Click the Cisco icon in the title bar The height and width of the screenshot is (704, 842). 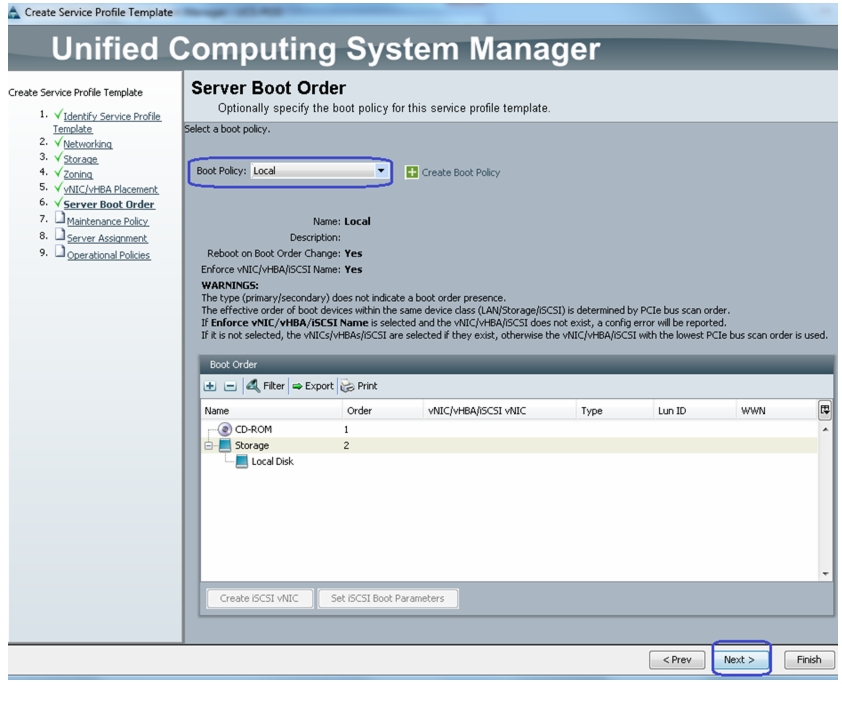(14, 12)
